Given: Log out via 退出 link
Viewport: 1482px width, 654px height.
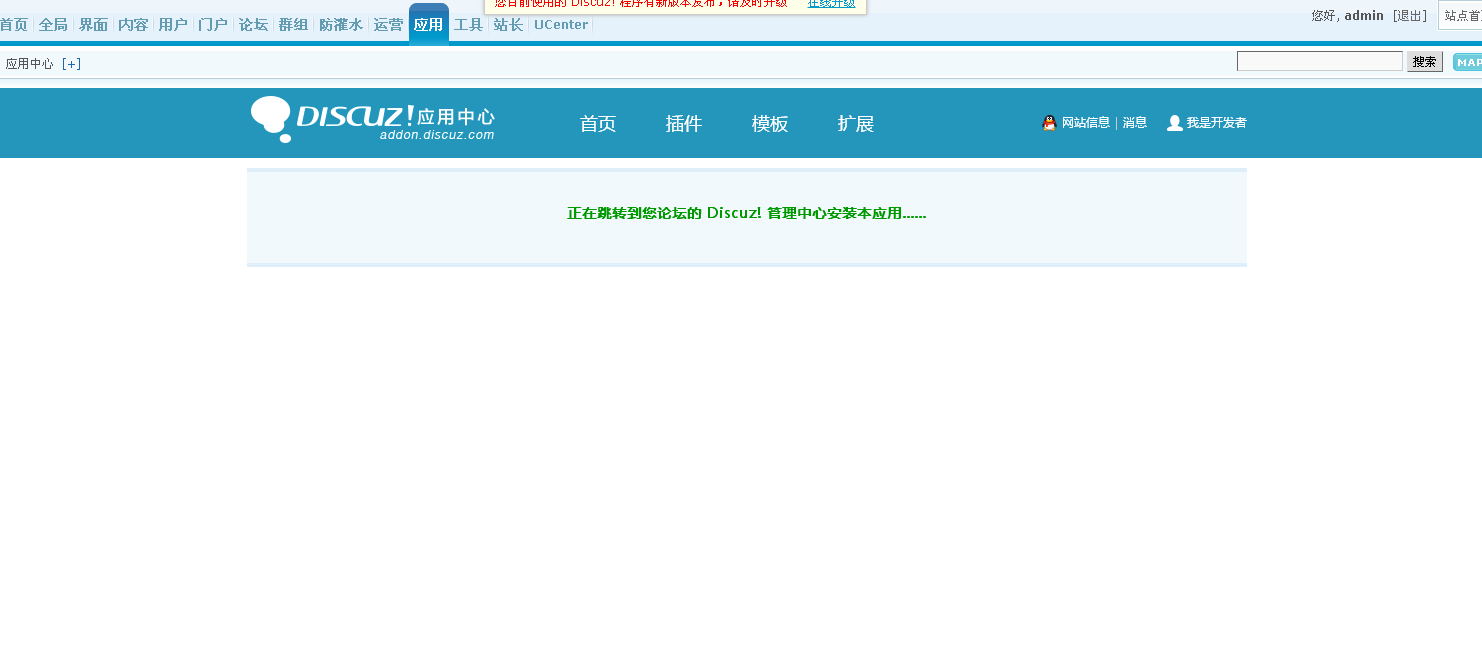Looking at the screenshot, I should pyautogui.click(x=1410, y=16).
